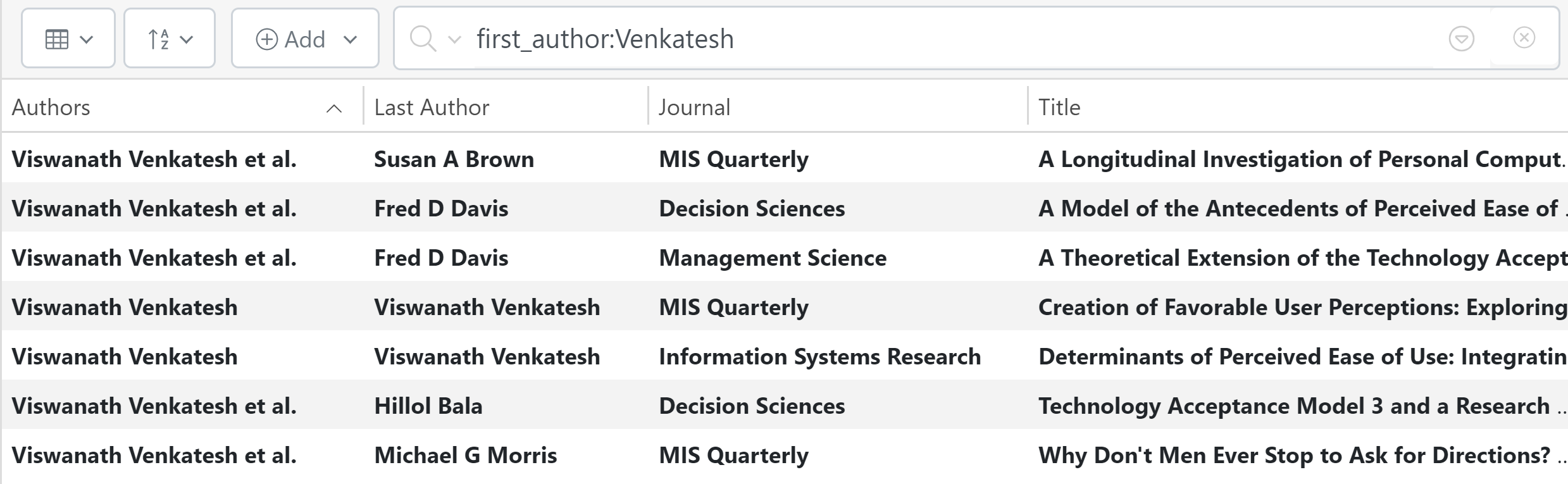The height and width of the screenshot is (484, 1568).
Task: Clear the search with the X icon
Action: tap(1524, 38)
